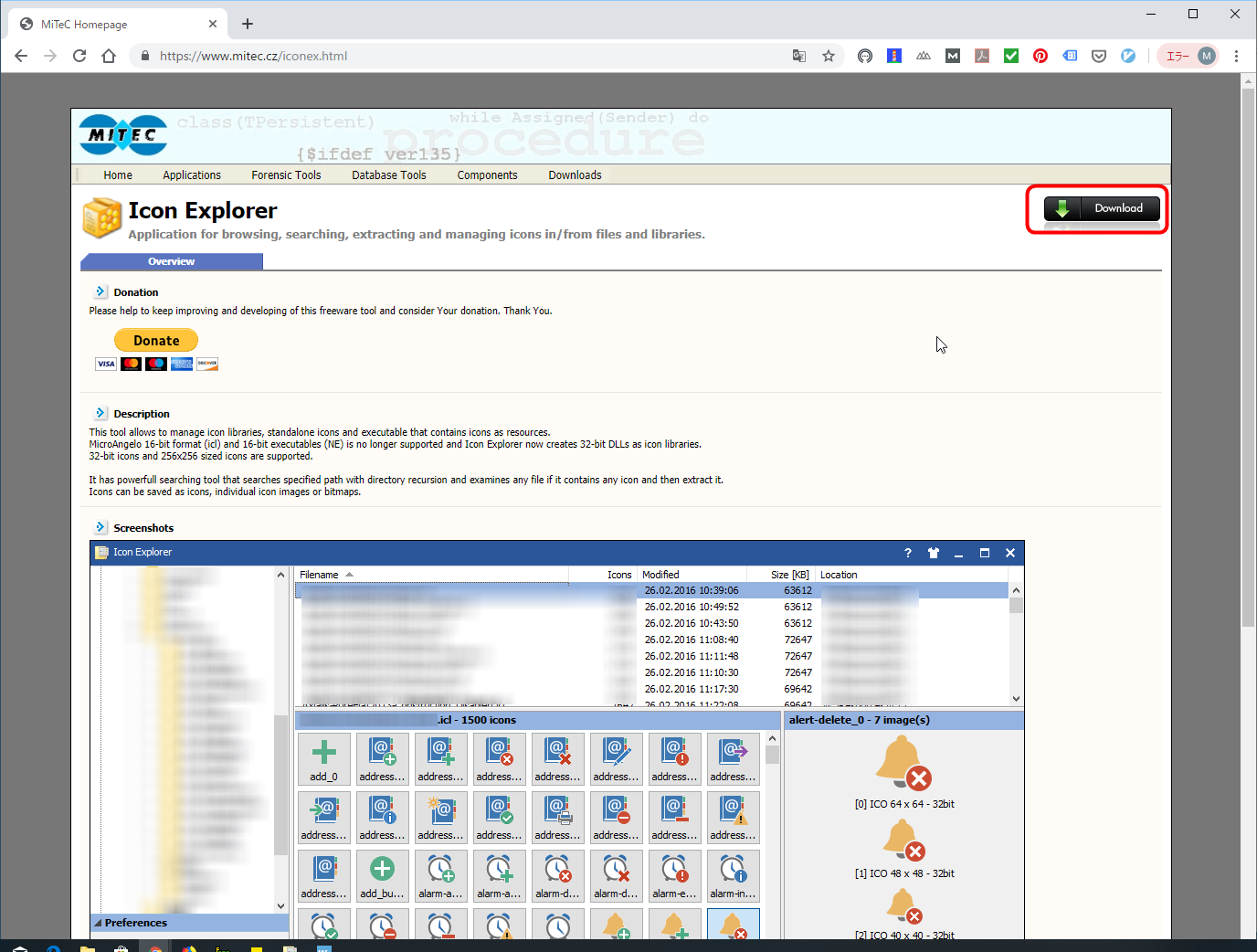
Task: Open the Pinterest extension icon
Action: pos(1040,56)
